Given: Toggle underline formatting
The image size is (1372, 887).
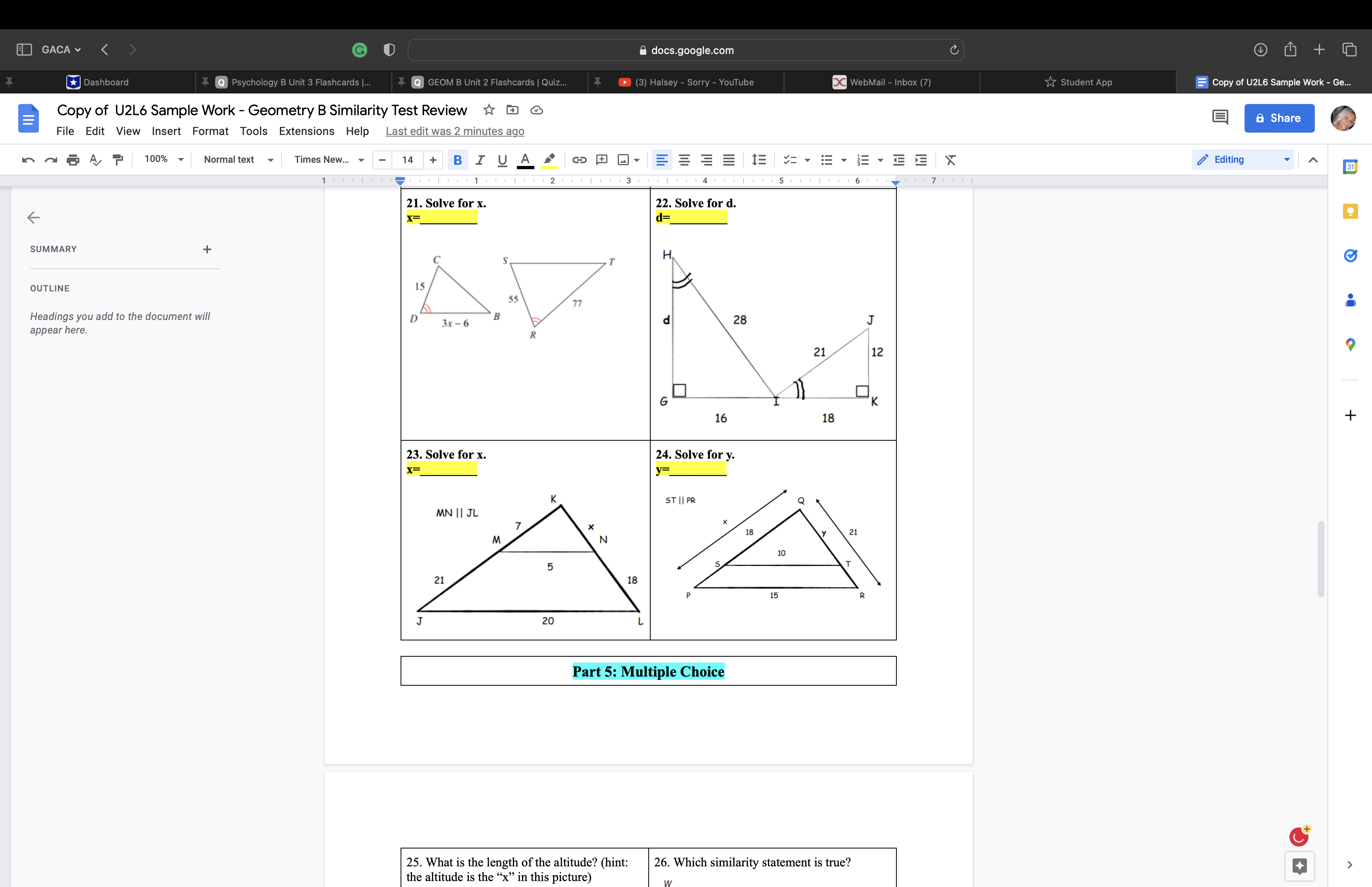Looking at the screenshot, I should point(502,160).
